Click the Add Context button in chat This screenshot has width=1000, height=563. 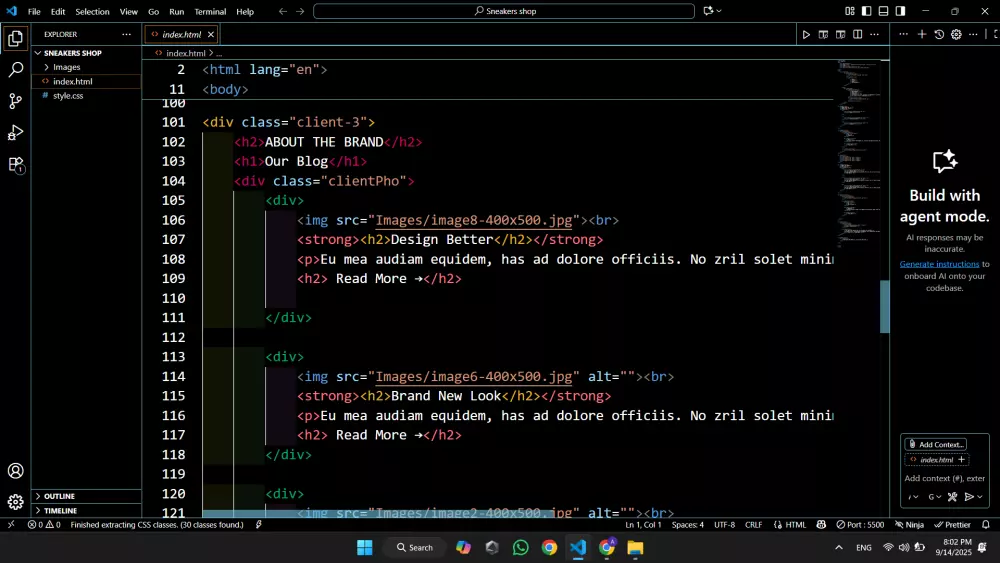pos(936,444)
